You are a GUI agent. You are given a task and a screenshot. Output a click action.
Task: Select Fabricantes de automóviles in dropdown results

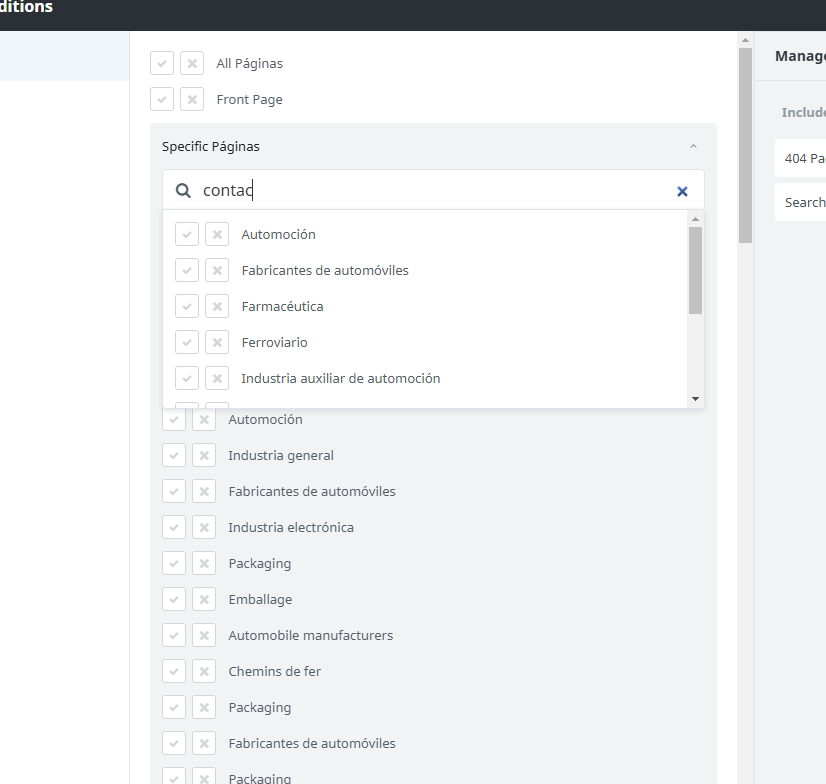[325, 270]
